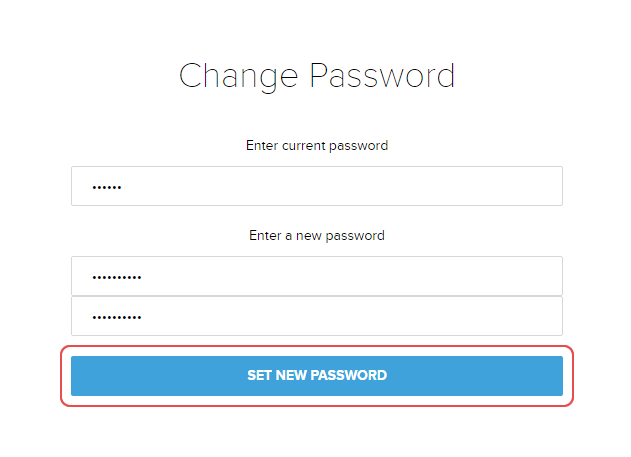Screen dimensions: 631x457
Task: Click the masked dots in bottom password field
Action: click(x=116, y=317)
